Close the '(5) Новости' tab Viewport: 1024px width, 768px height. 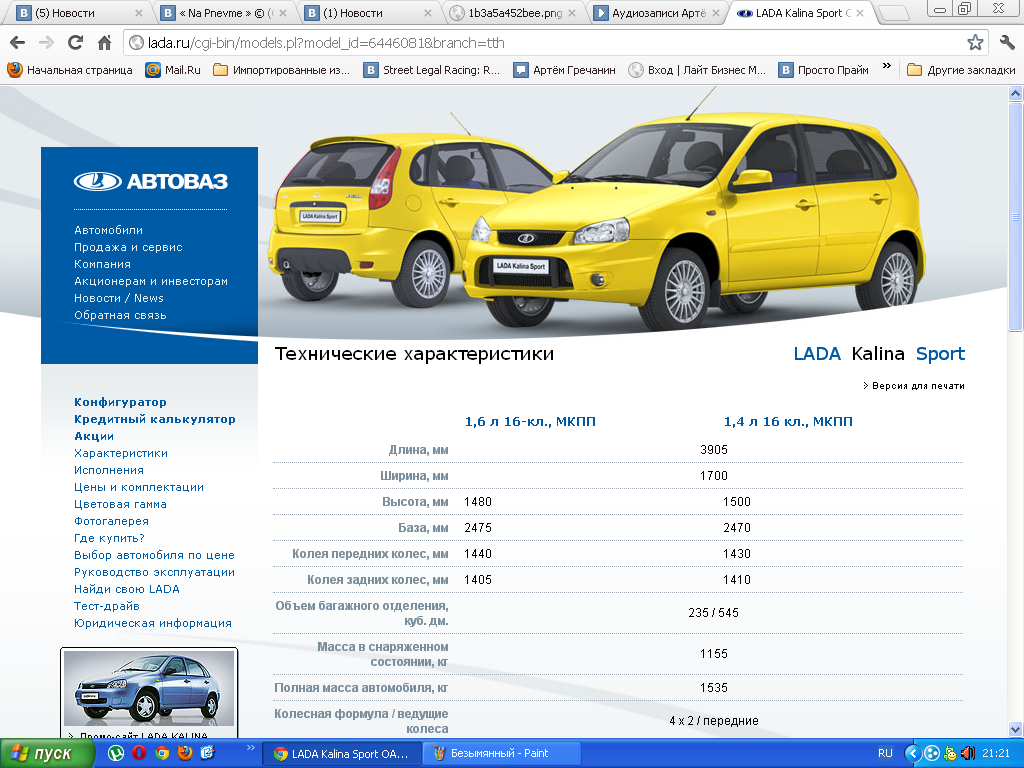(138, 13)
